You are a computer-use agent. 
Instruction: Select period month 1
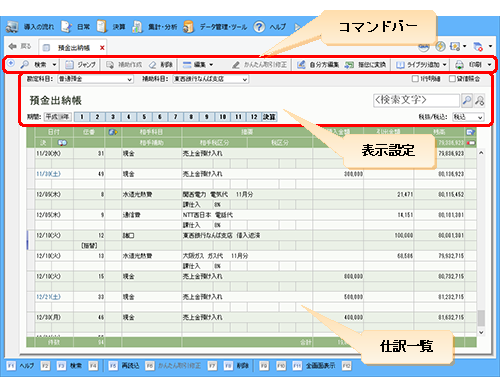click(x=82, y=117)
